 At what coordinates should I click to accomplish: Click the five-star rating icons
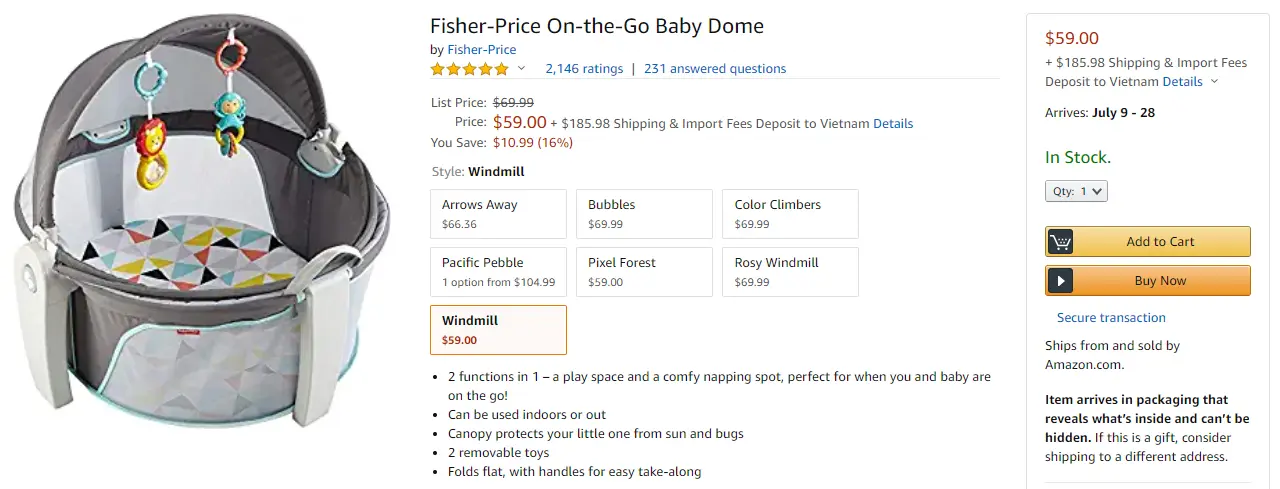point(470,69)
